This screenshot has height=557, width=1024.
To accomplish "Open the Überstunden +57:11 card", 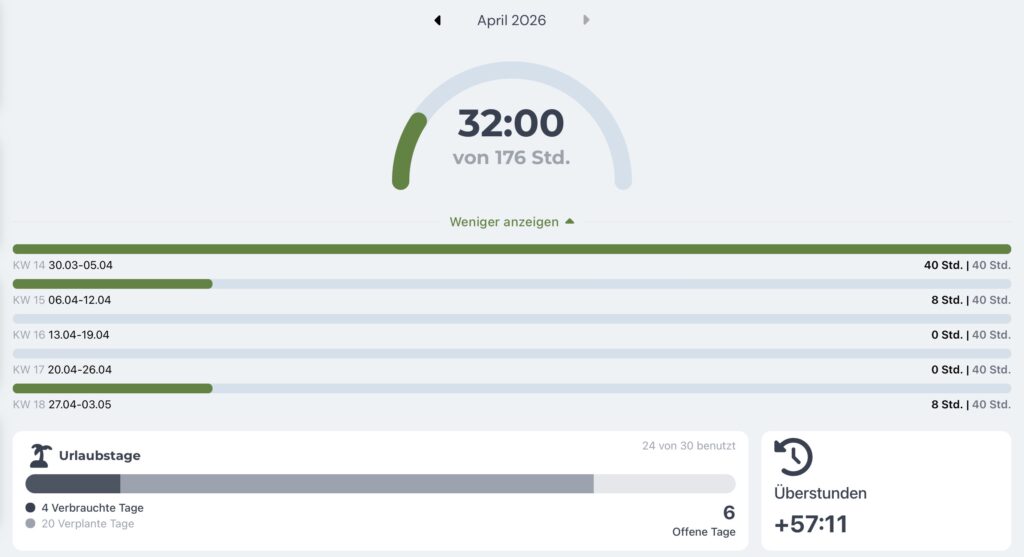I will click(885, 491).
